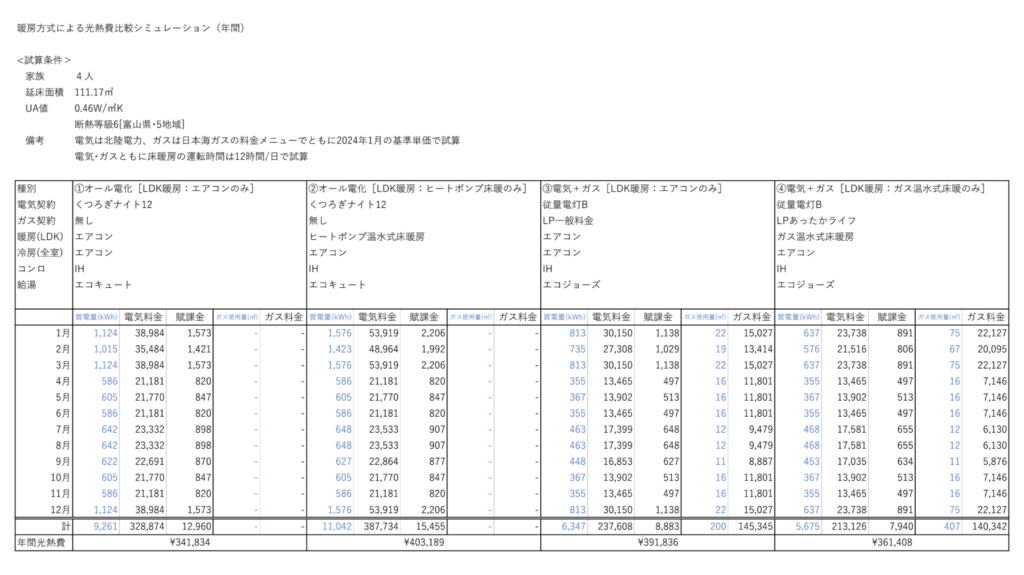The height and width of the screenshot is (575, 1024).
Task: Click the 家族 label
Action: (x=35, y=76)
